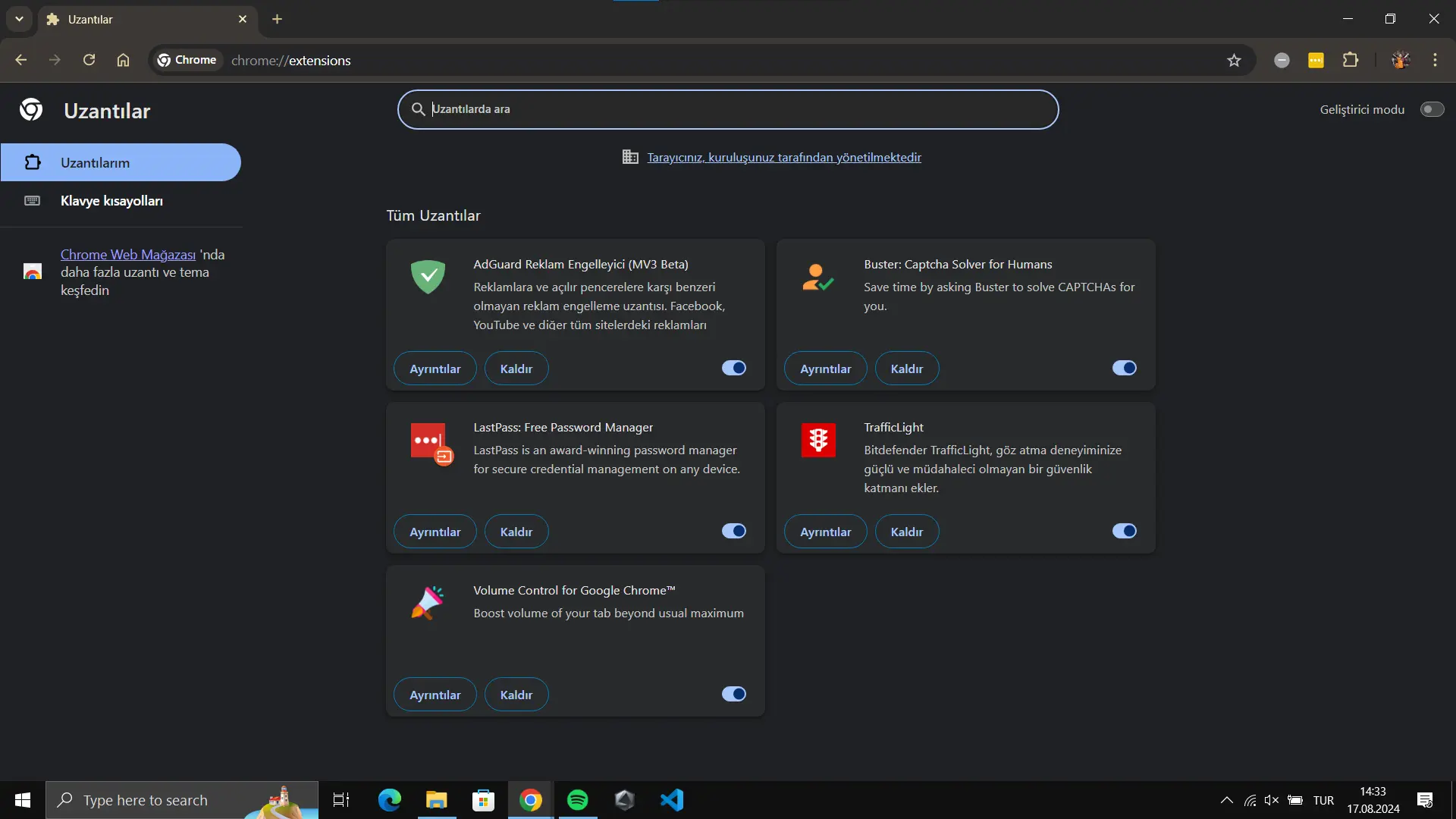This screenshot has height=819, width=1456.
Task: Open the tab search dropdown arrow
Action: (x=19, y=19)
